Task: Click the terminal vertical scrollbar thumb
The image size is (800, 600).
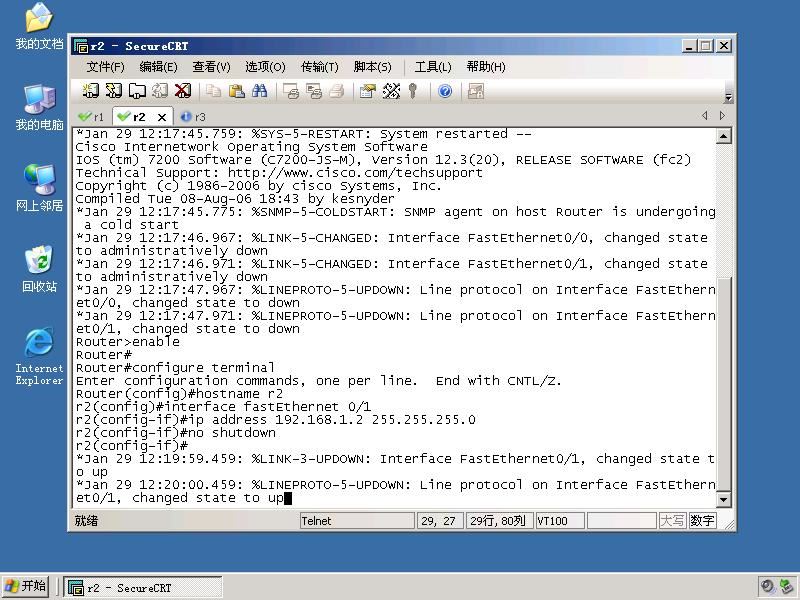Action: [x=723, y=383]
